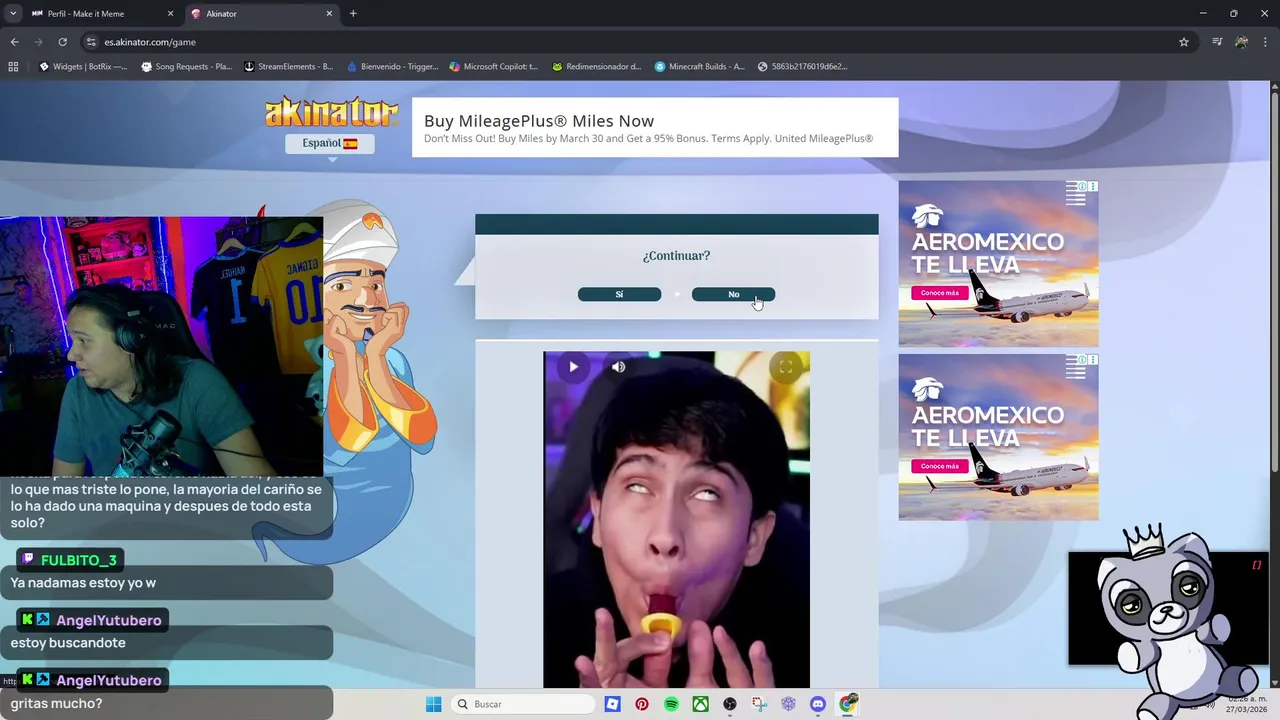Click the video thumbnail of the face
Viewport: 1280px width, 720px height.
pyautogui.click(x=676, y=520)
